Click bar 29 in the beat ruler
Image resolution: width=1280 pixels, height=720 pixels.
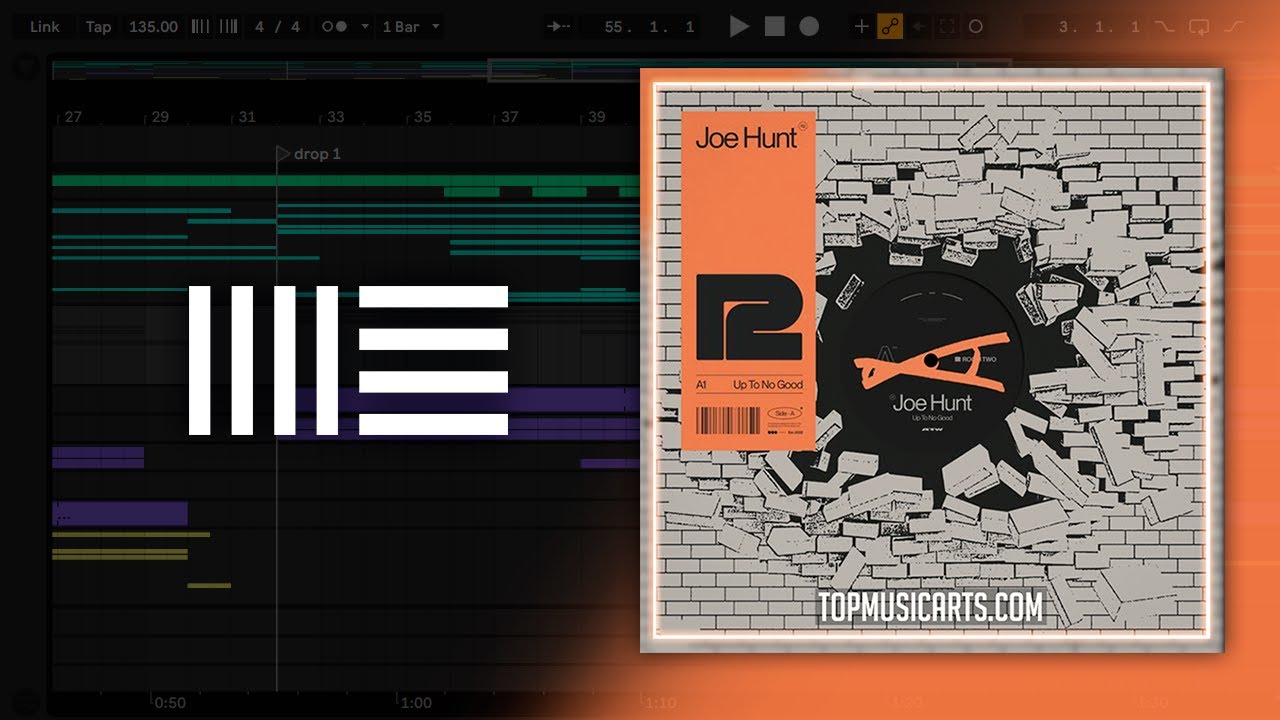click(x=160, y=117)
